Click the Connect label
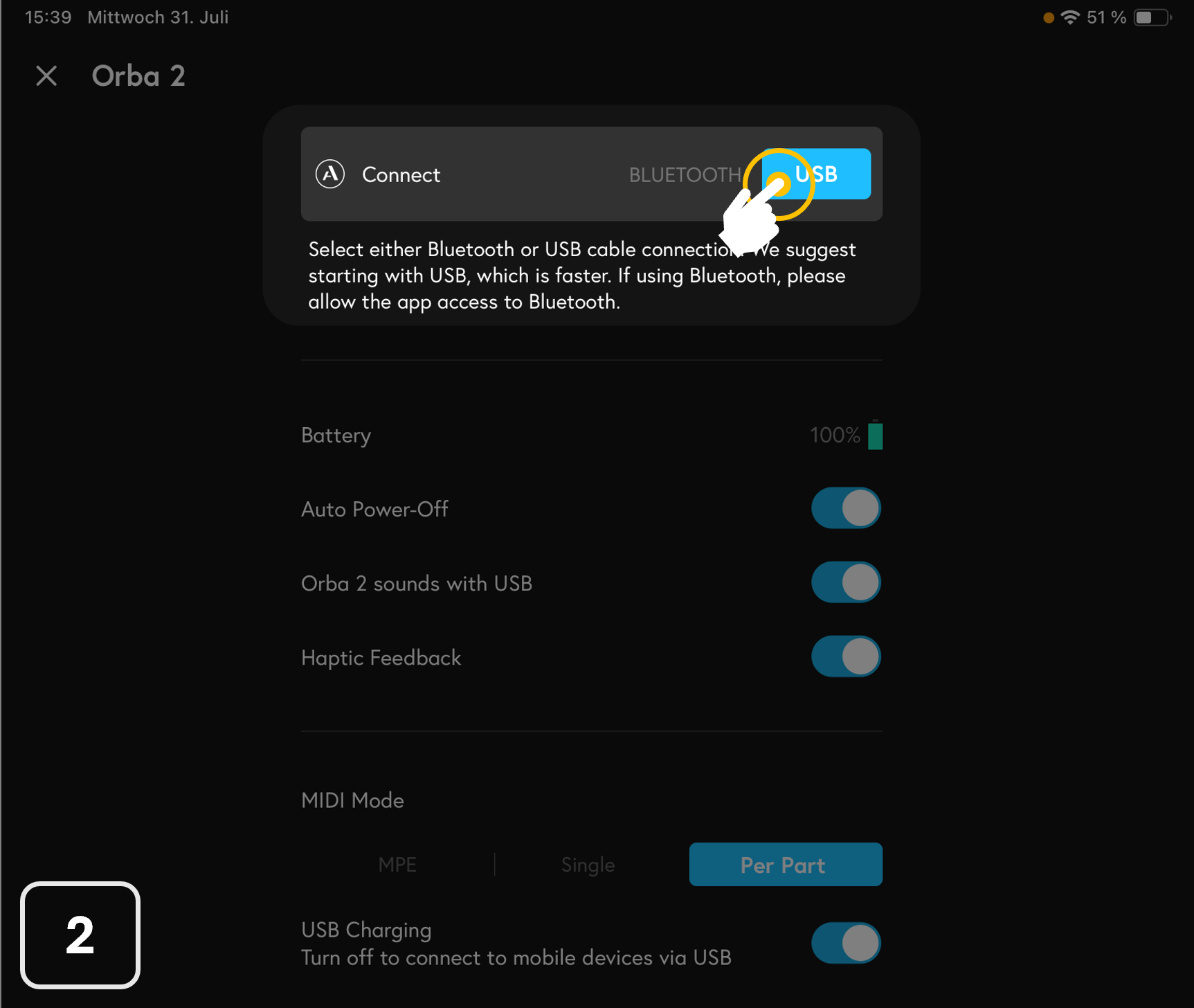This screenshot has width=1194, height=1008. (401, 175)
